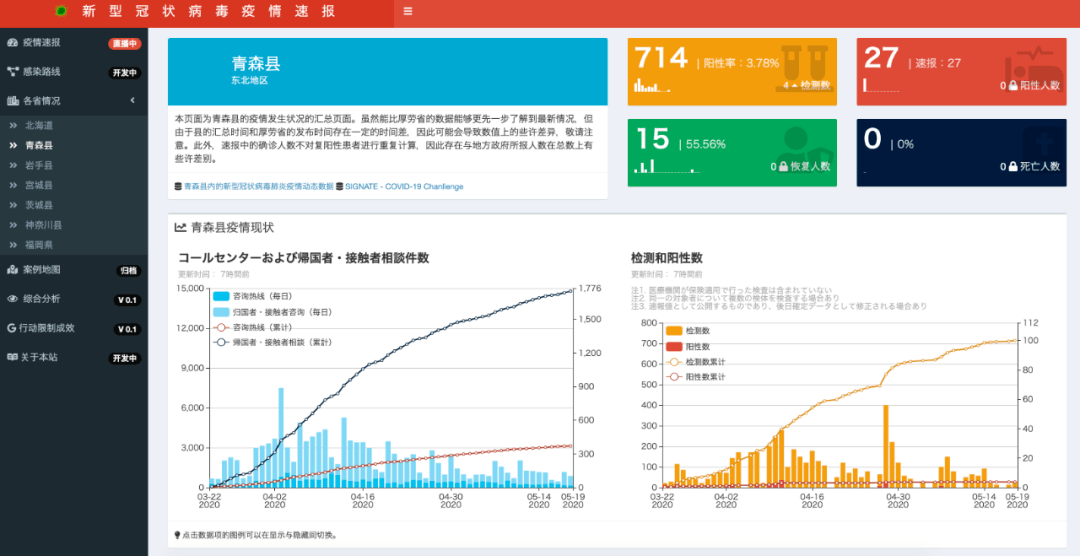Select 北海道 in the province list

point(38,125)
